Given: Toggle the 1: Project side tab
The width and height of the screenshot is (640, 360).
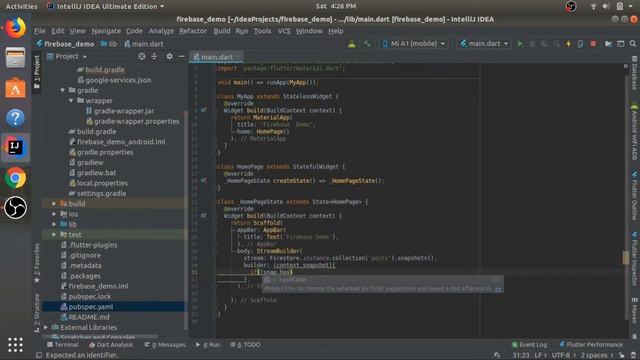Looking at the screenshot, I should [x=37, y=72].
